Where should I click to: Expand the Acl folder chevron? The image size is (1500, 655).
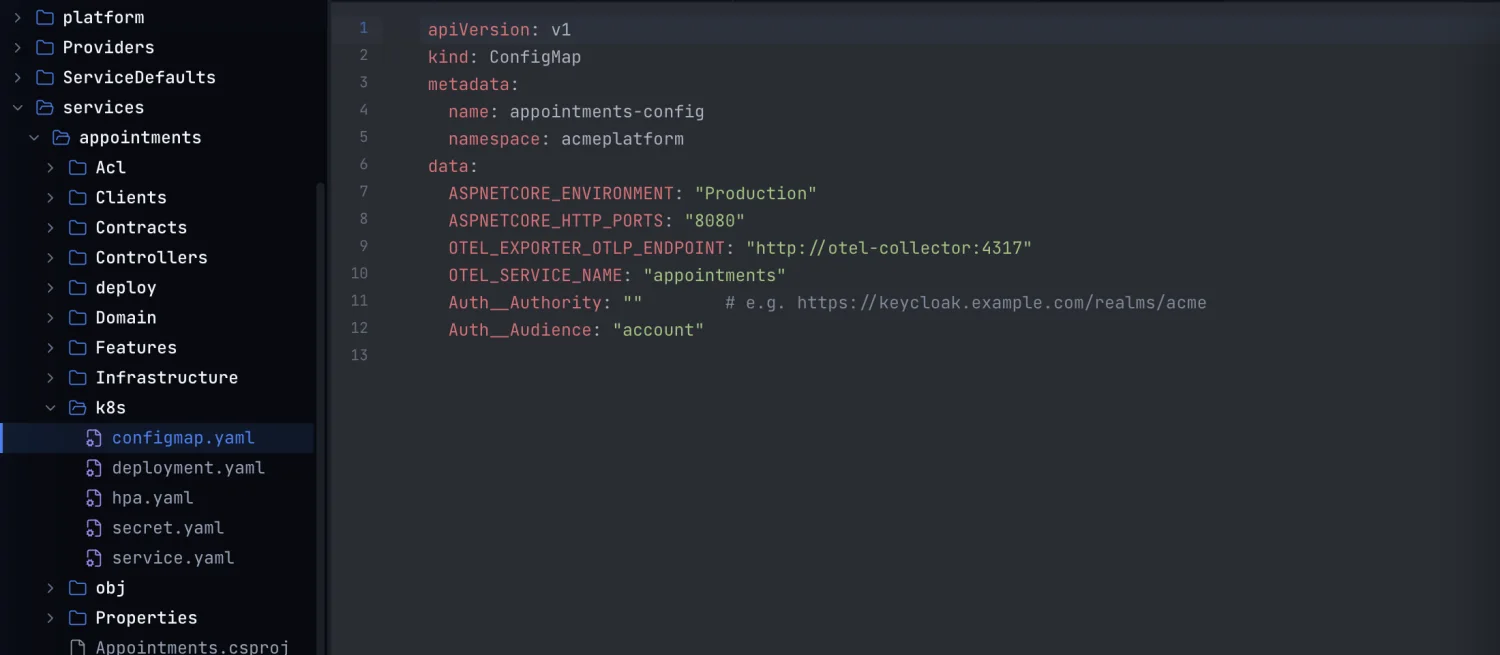[x=50, y=168]
